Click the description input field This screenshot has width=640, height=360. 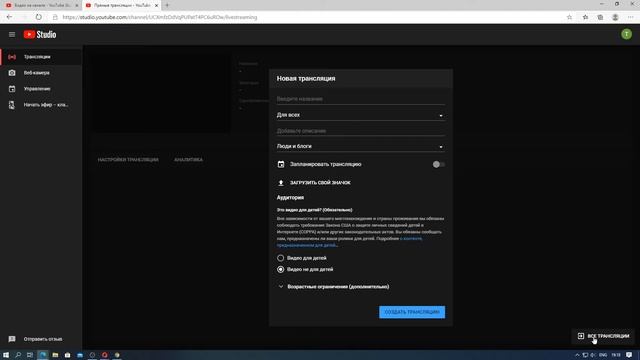point(361,131)
